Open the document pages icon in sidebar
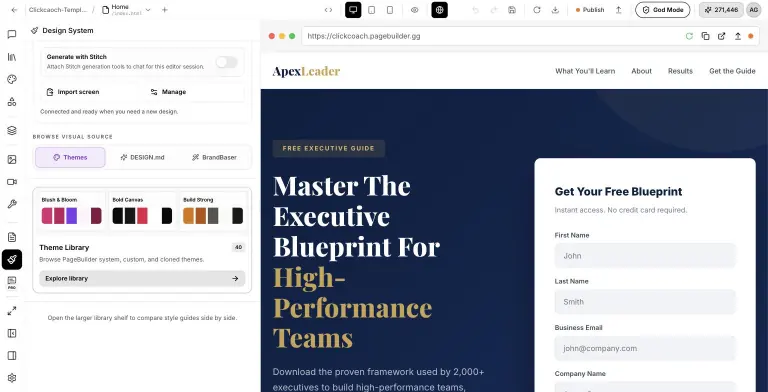The image size is (768, 392). (12, 237)
